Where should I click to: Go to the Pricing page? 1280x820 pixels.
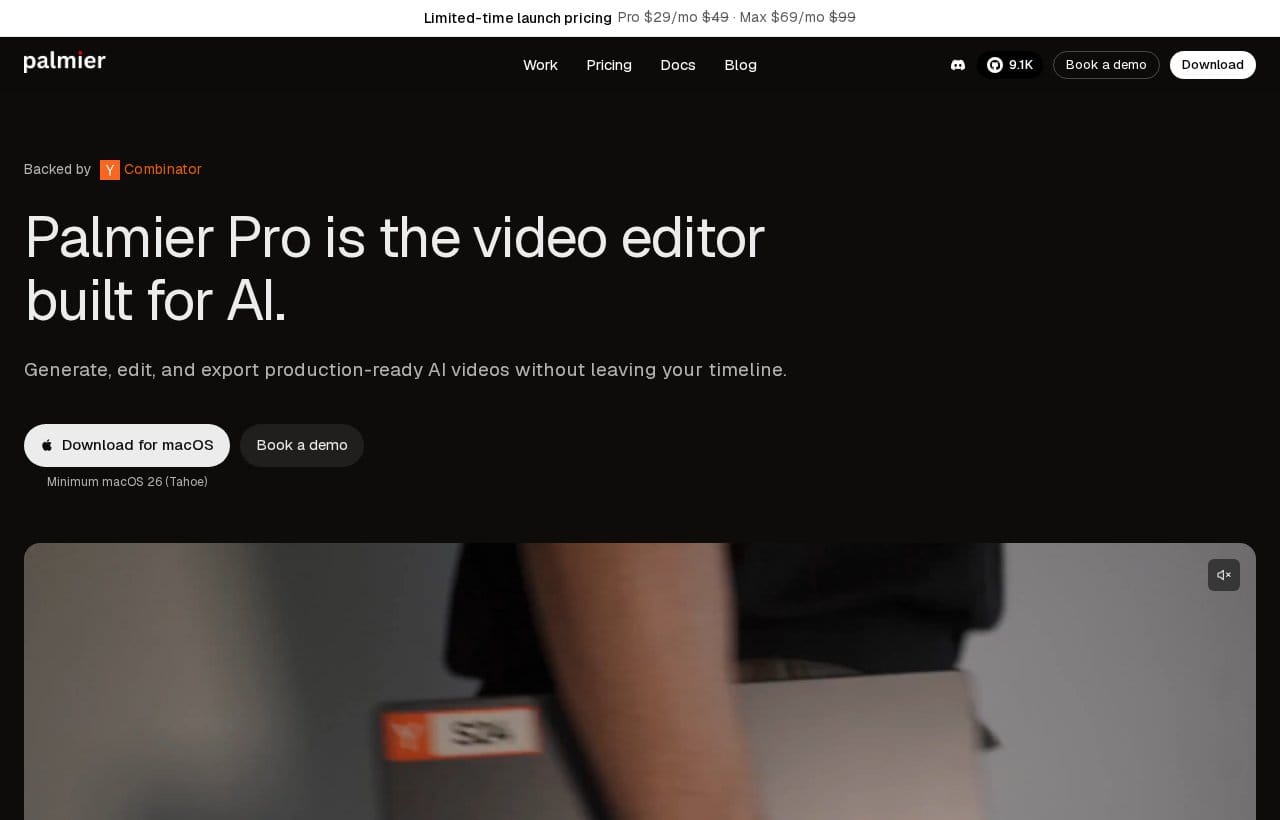(x=609, y=65)
